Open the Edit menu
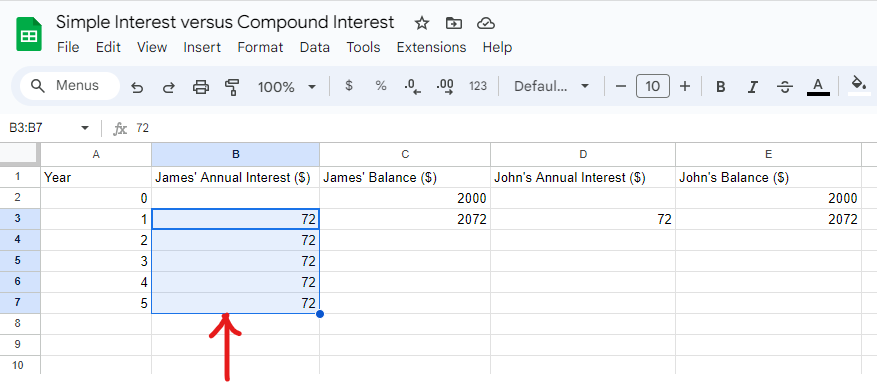This screenshot has height=382, width=877. (x=108, y=48)
